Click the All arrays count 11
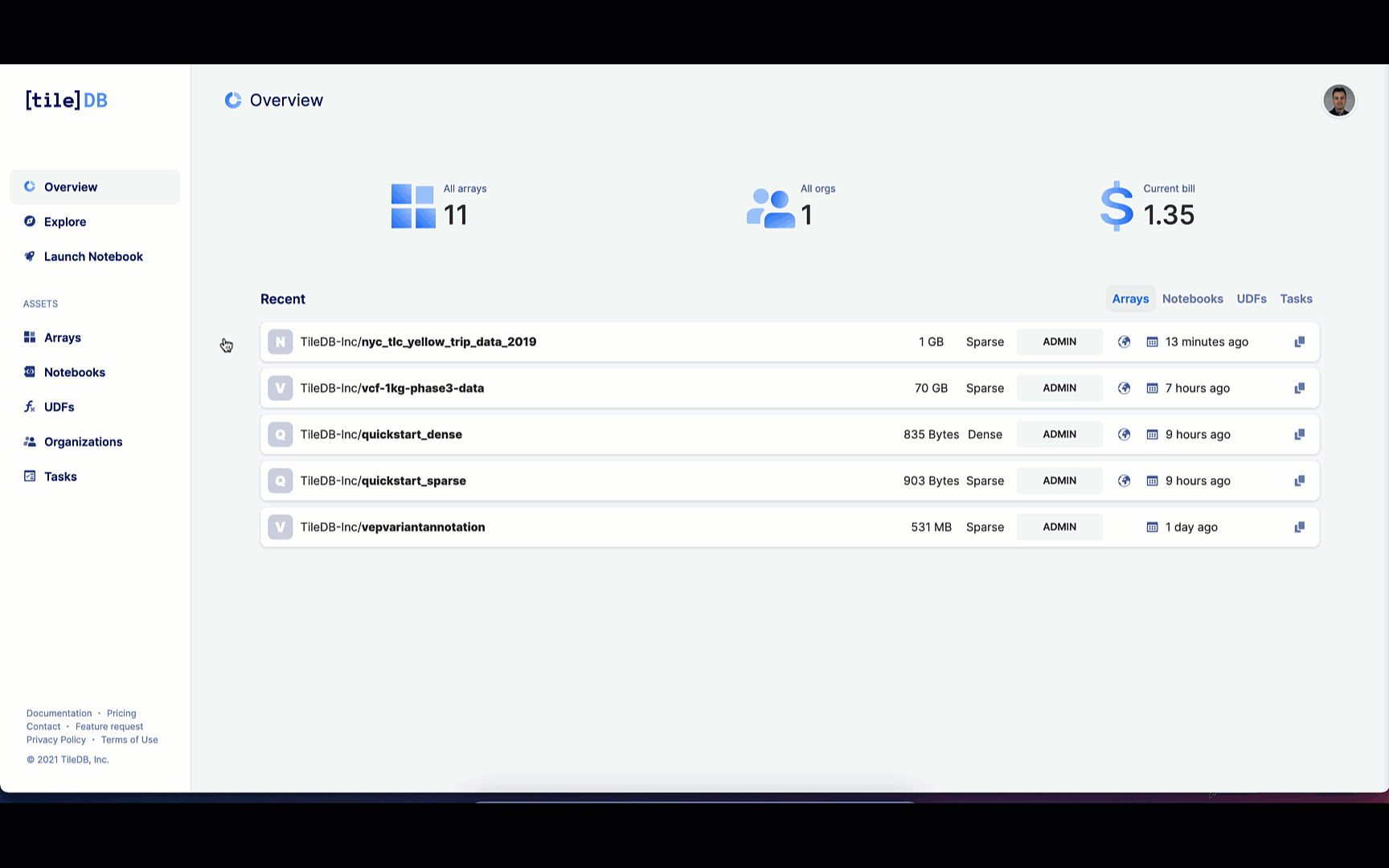Screen dimensions: 1389x868 455,215
